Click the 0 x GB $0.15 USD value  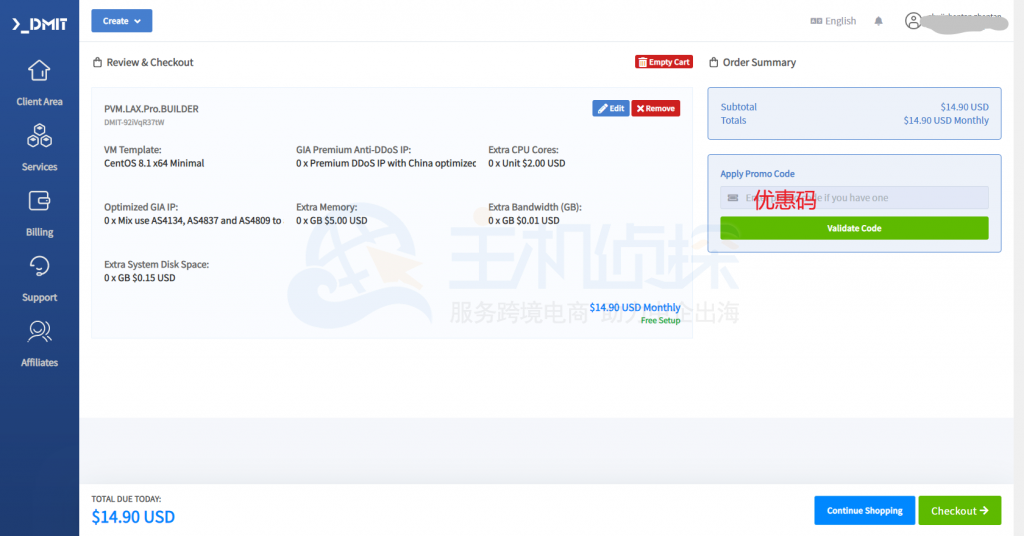point(139,278)
